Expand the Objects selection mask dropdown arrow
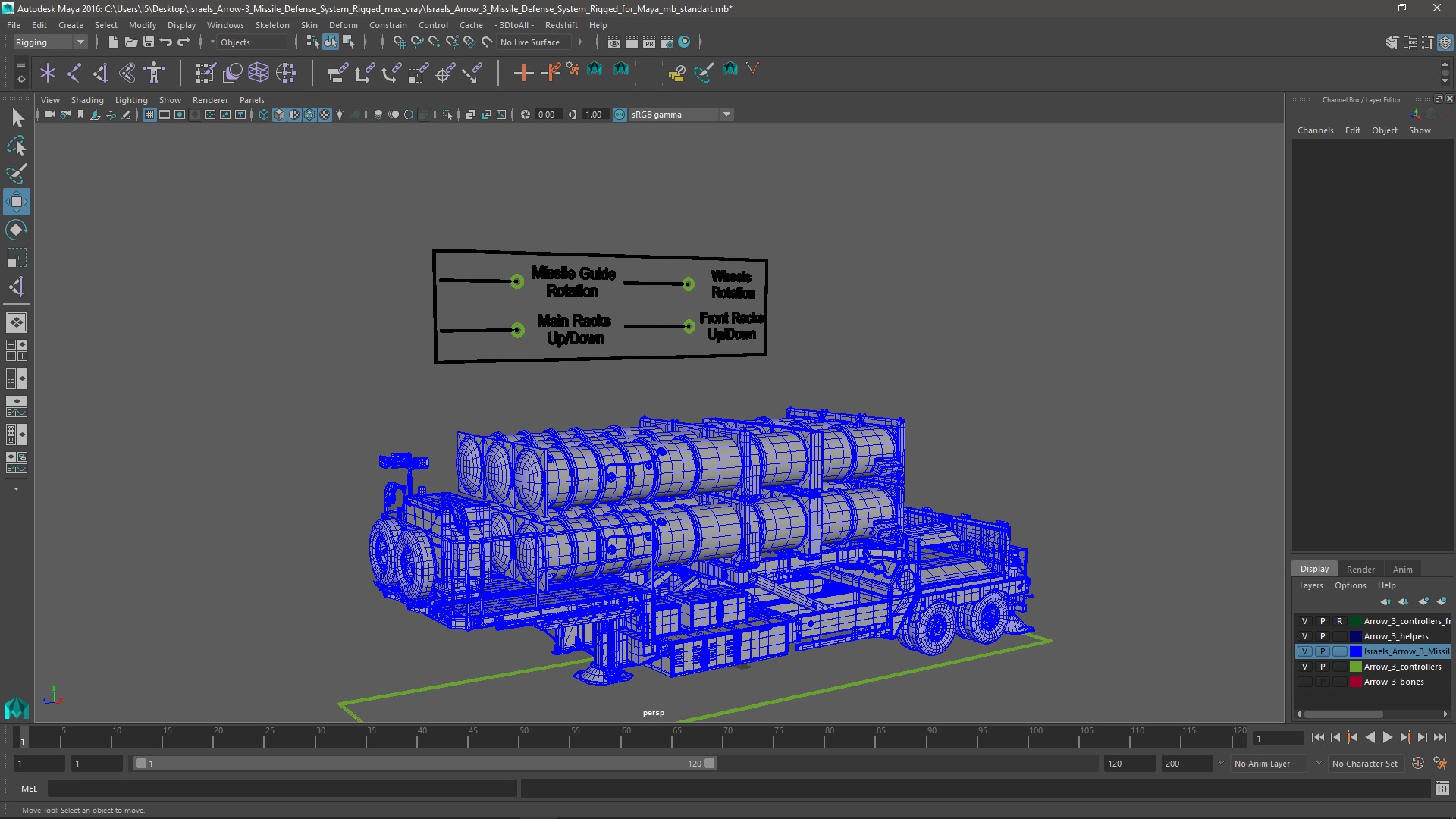 tap(212, 42)
